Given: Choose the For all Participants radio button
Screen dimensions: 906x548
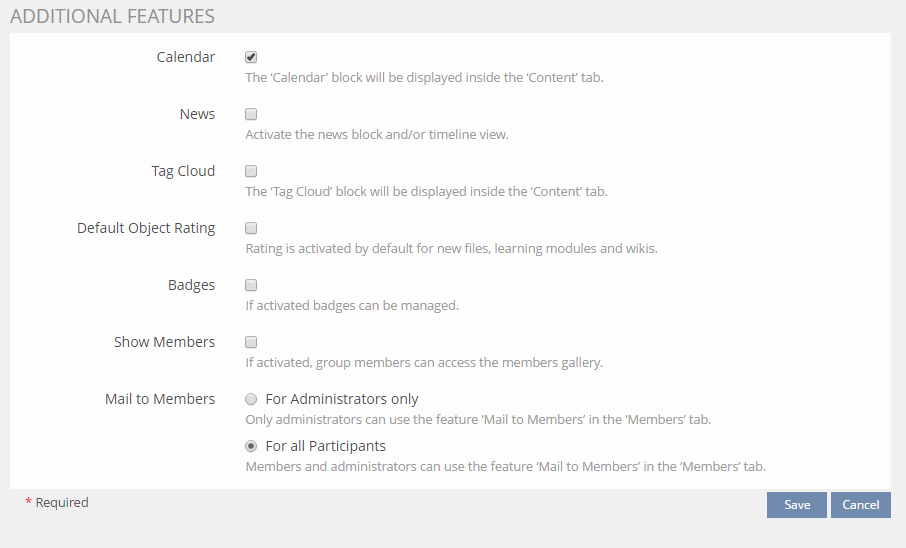Looking at the screenshot, I should click(251, 446).
